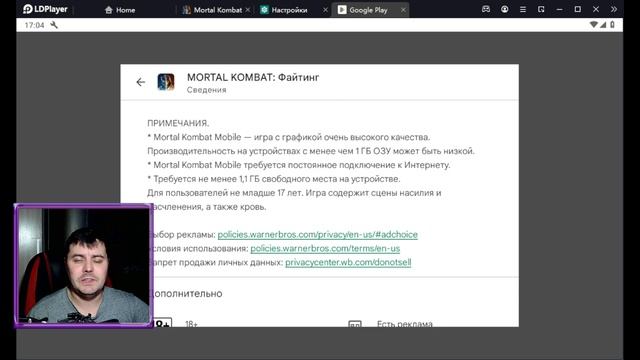This screenshot has height=360, width=640.
Task: Expand the sidebar with double-arrow icon
Action: (614, 9)
